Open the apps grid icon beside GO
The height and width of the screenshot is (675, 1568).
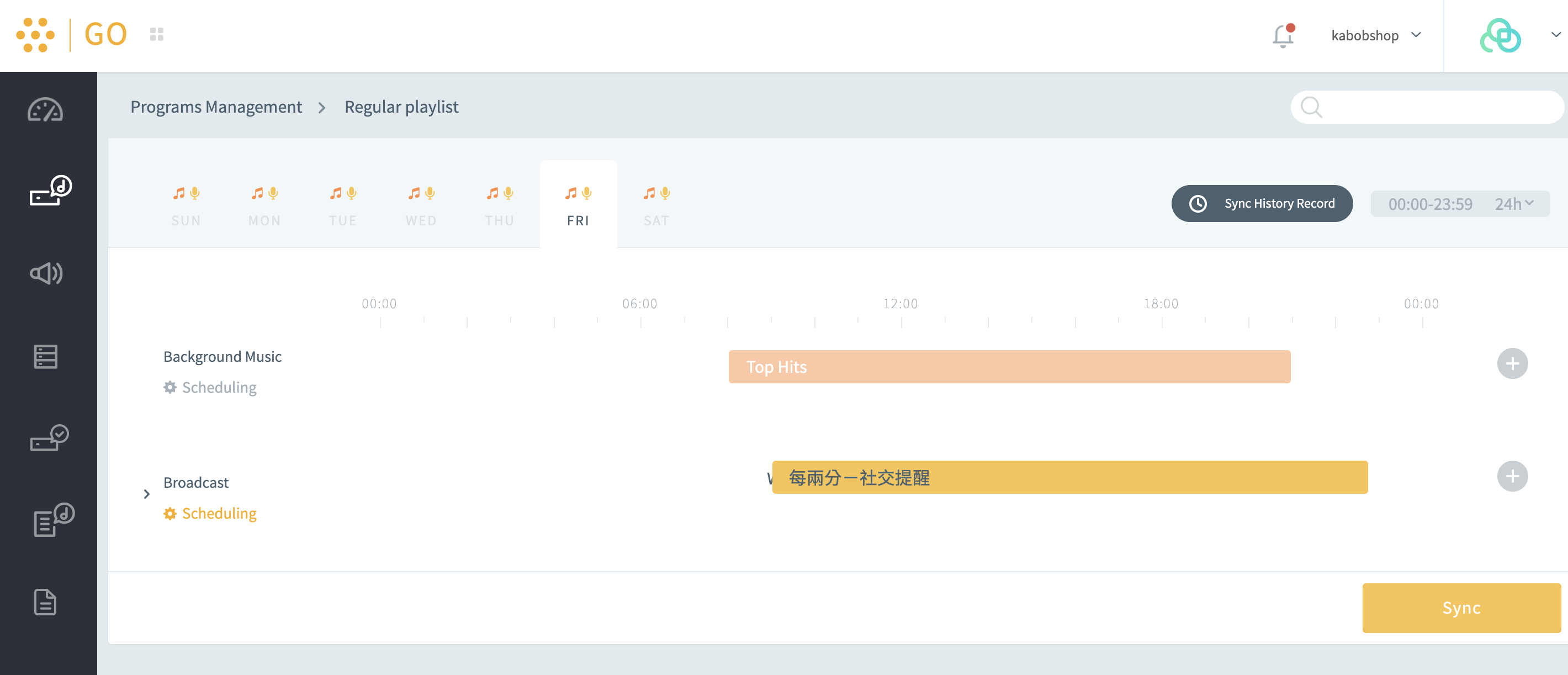[156, 35]
